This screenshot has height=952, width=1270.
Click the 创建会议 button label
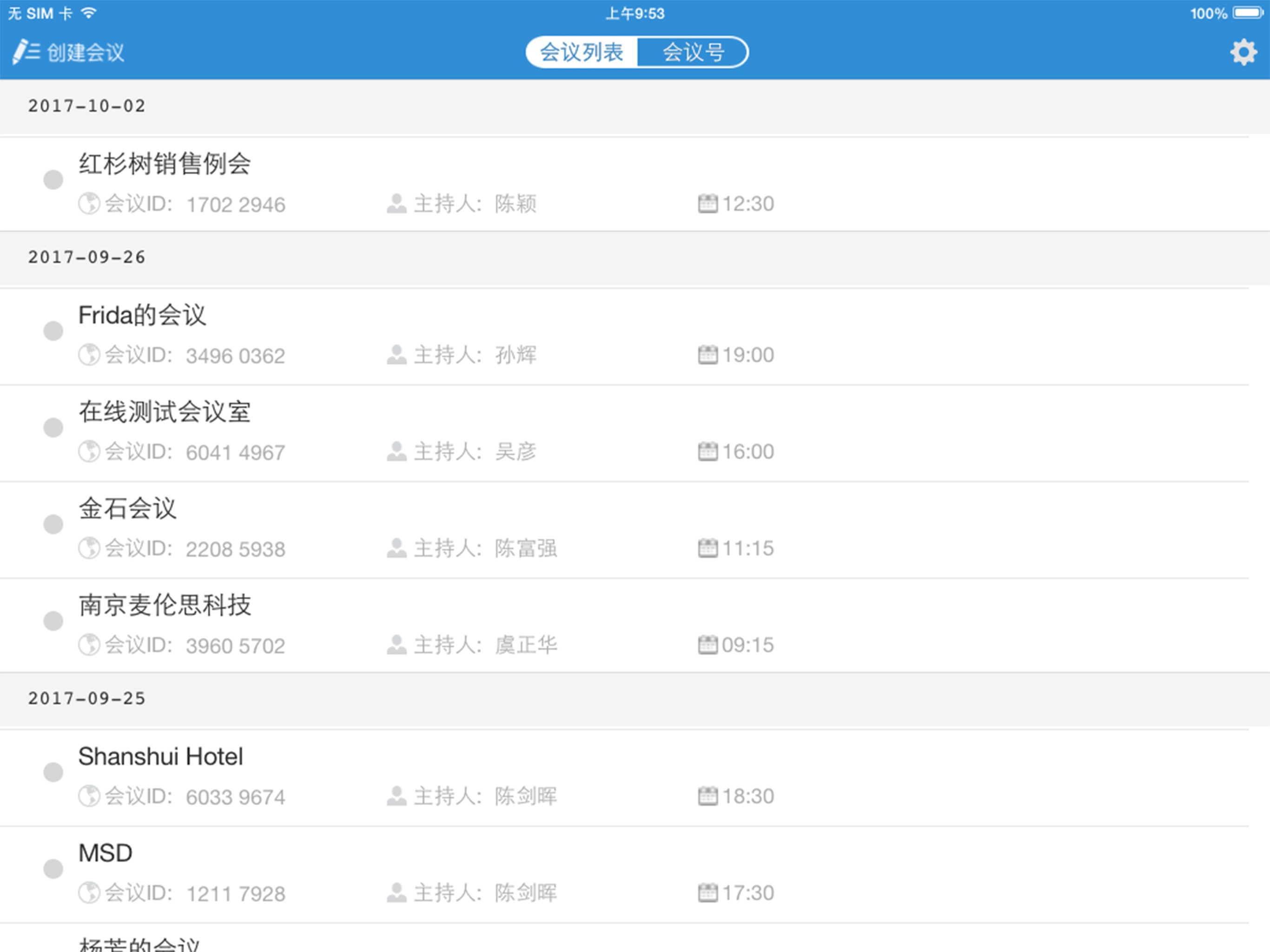click(86, 52)
